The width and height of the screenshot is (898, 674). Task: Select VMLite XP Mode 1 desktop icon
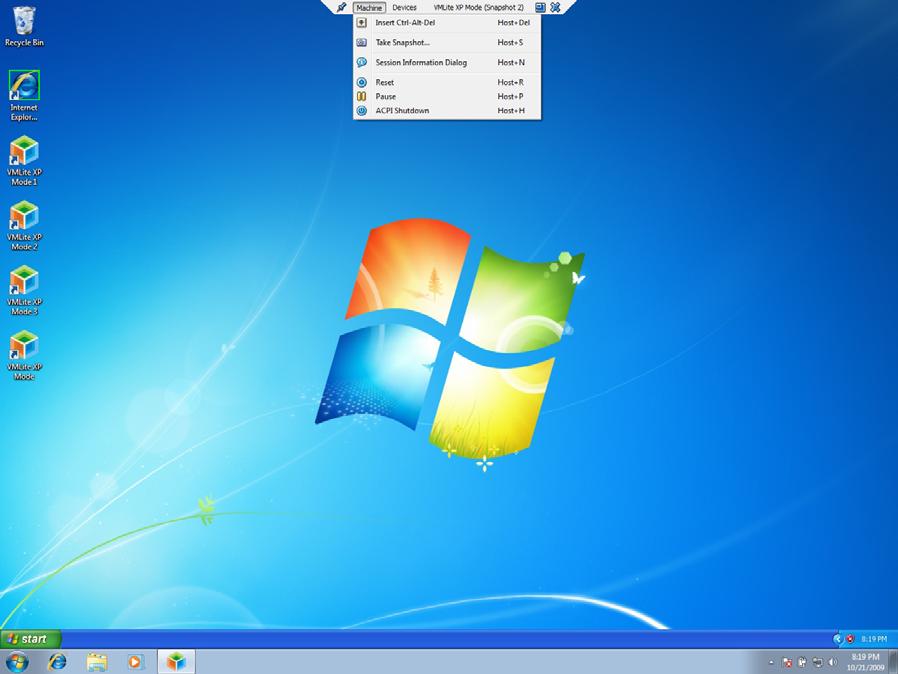tap(24, 160)
